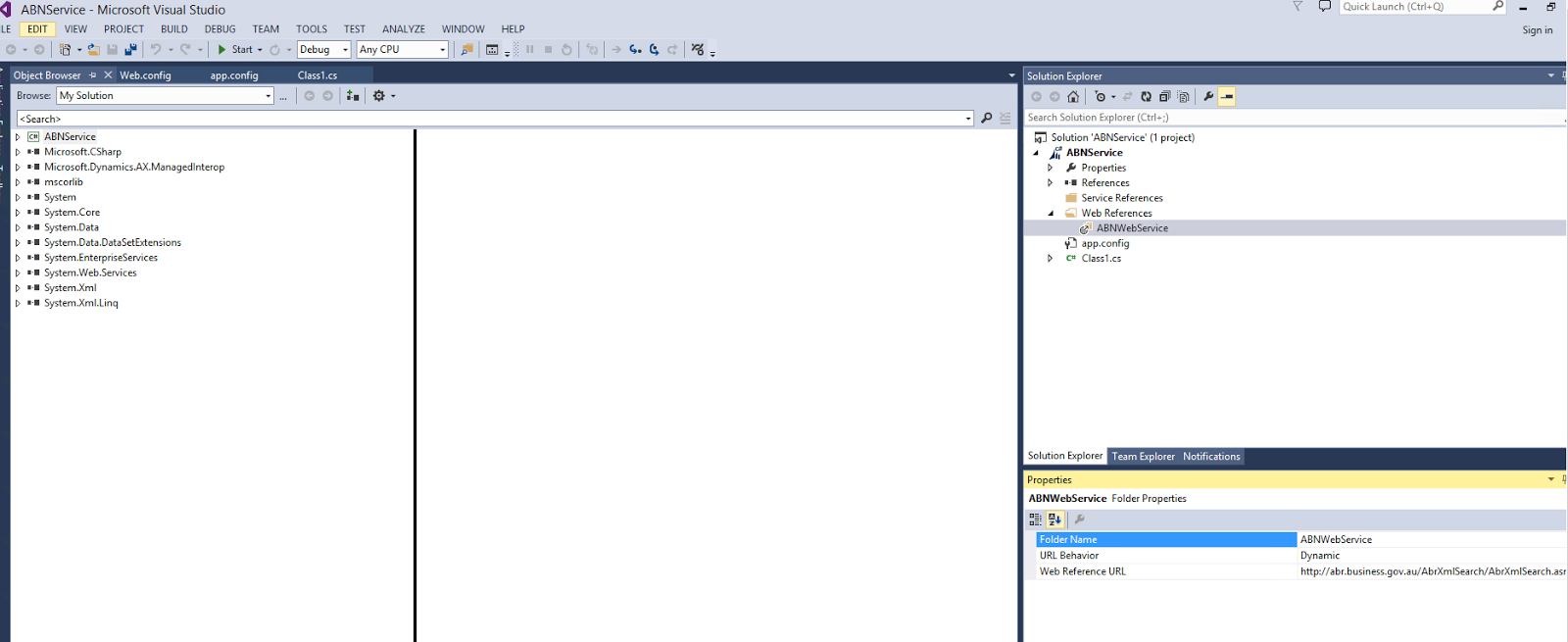Click the clear search icon in Object Browser
Screen dimensions: 1568x642
(1004, 119)
